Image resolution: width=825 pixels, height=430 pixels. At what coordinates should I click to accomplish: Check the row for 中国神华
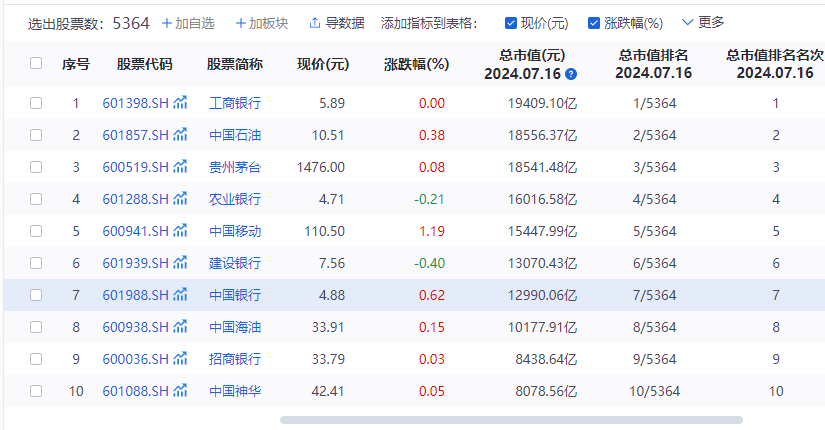(36, 391)
